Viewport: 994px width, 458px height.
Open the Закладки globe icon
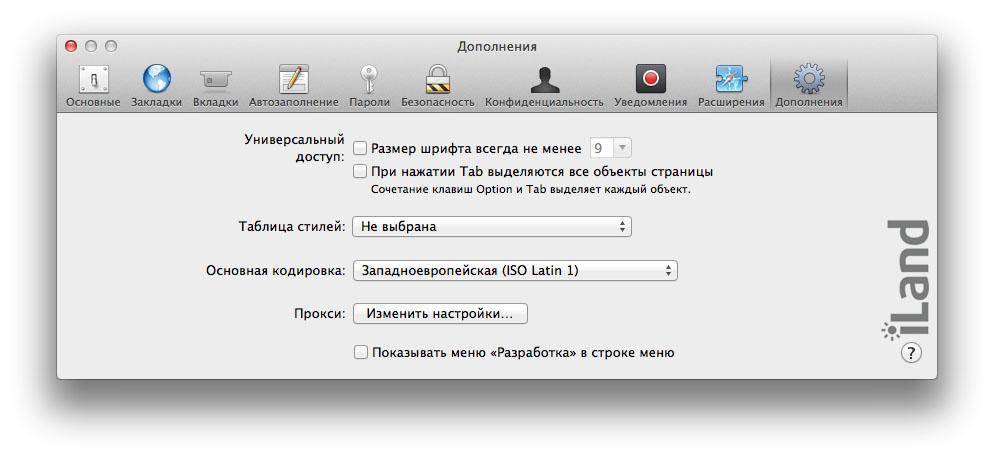(x=156, y=79)
